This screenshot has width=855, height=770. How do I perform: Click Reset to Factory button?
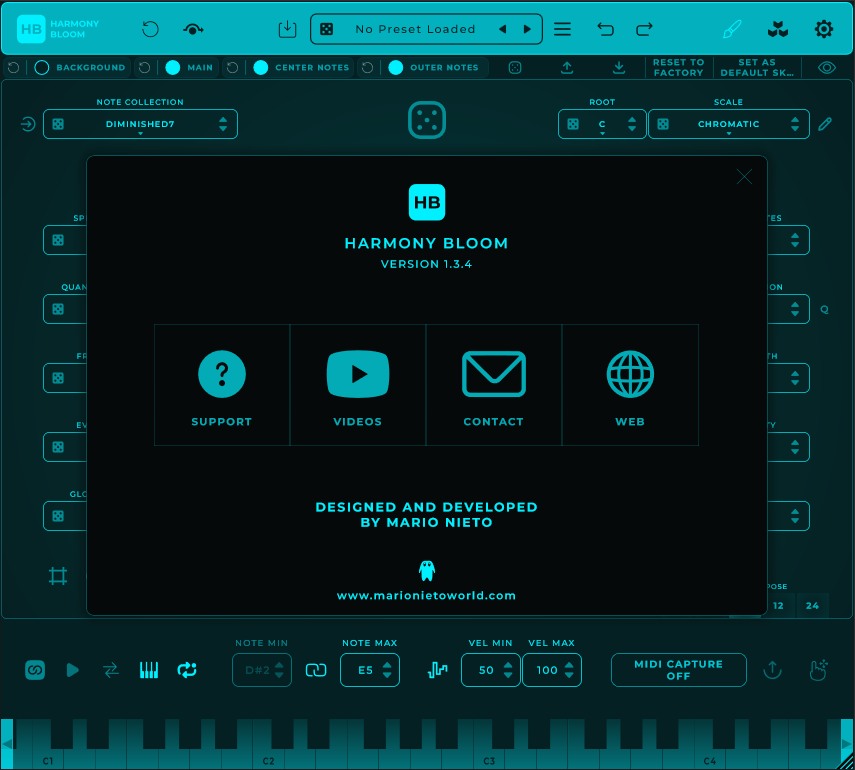coord(679,68)
